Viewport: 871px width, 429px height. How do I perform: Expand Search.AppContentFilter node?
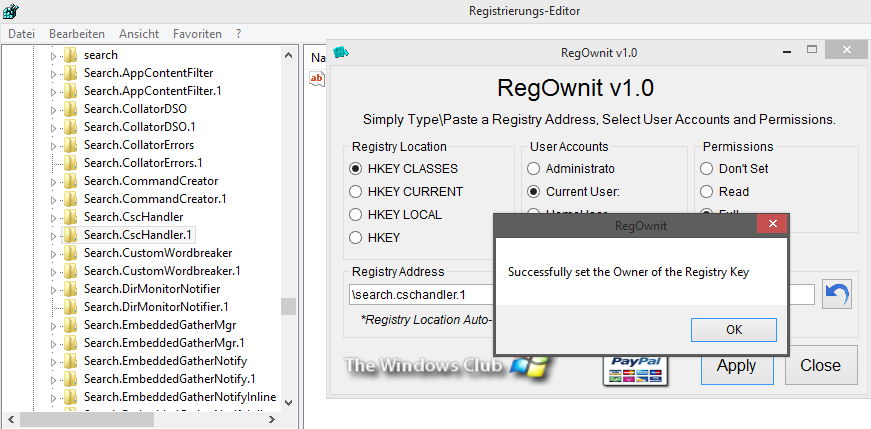[x=53, y=73]
